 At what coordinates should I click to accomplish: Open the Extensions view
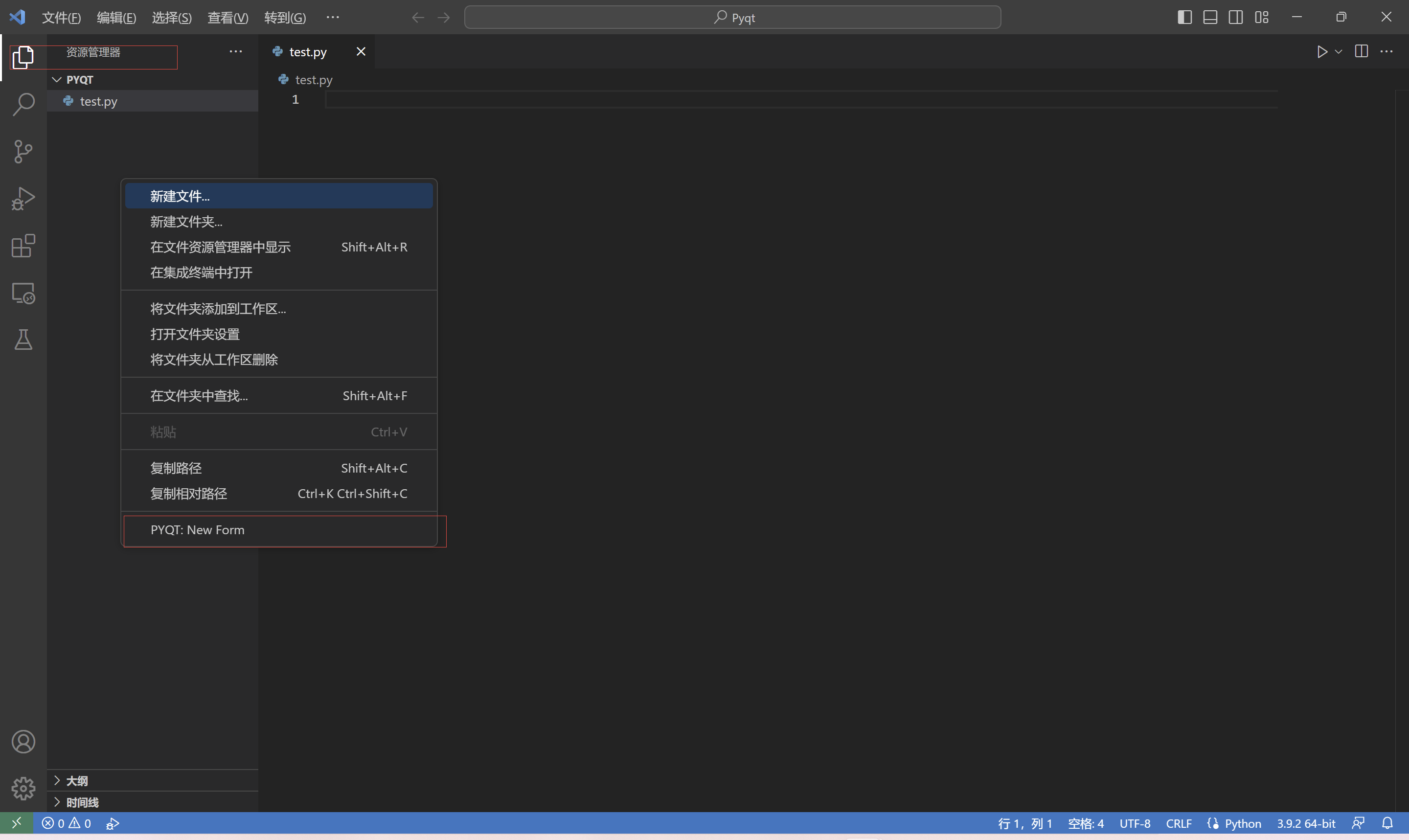pos(23,246)
